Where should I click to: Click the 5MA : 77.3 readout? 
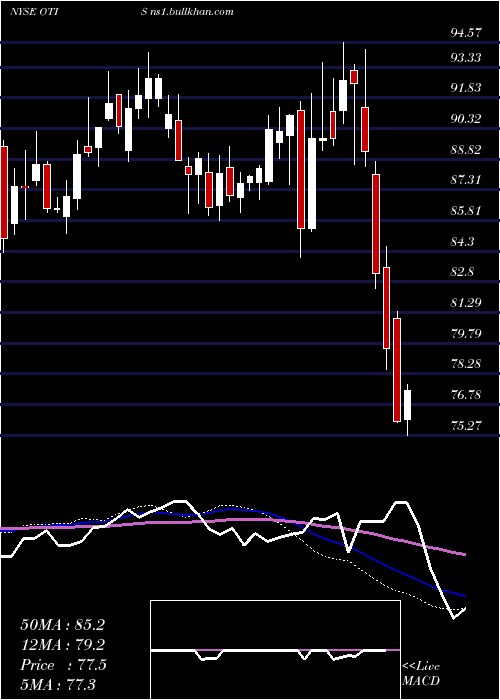(58, 684)
